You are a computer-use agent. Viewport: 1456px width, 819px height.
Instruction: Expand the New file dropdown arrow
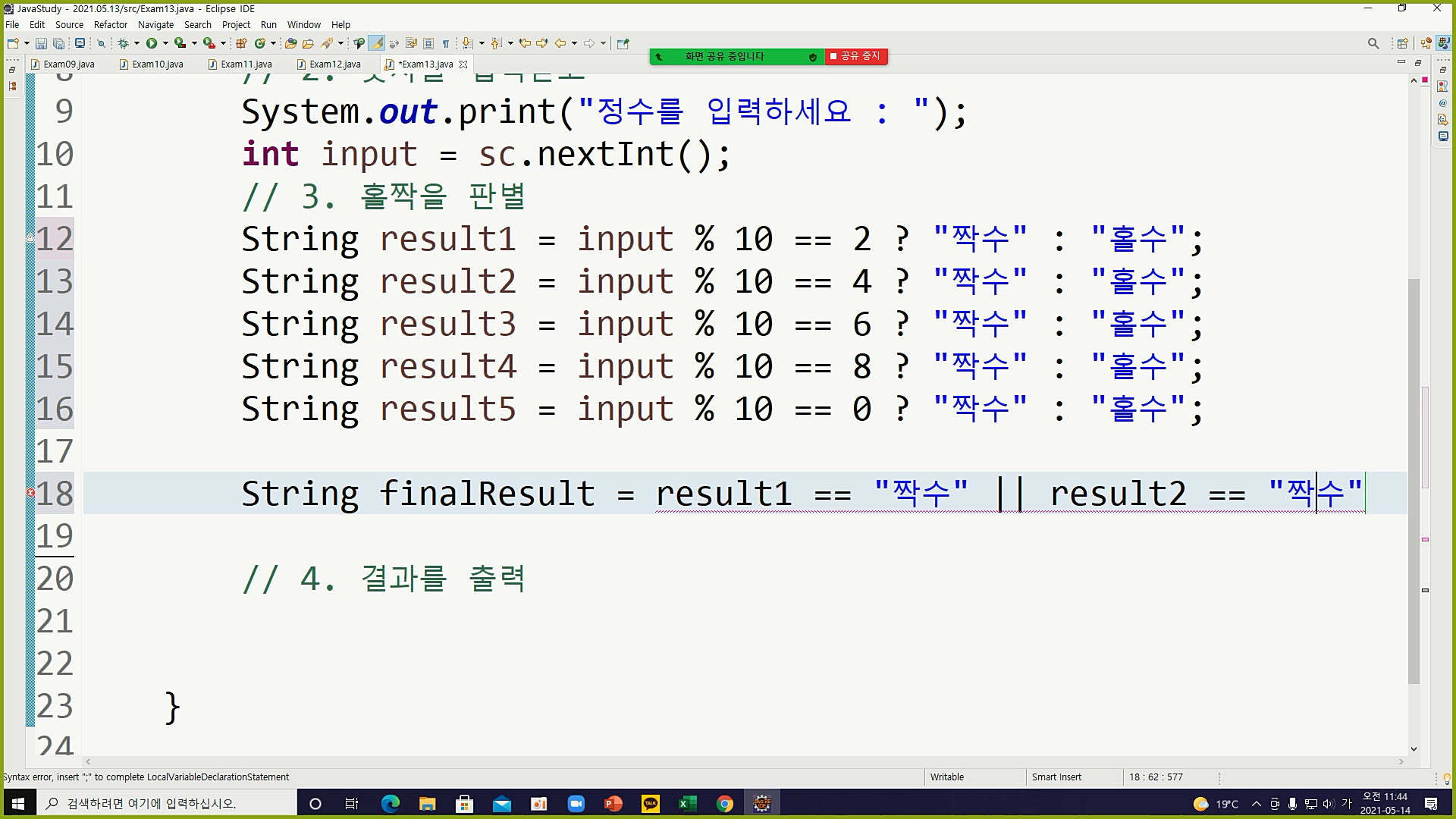(x=27, y=43)
